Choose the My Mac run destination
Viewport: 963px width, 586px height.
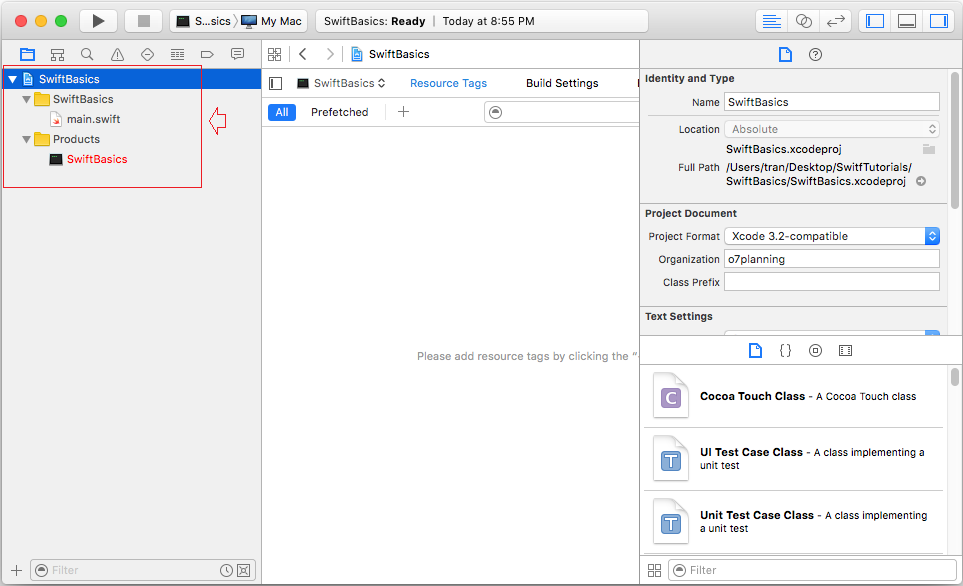(x=272, y=21)
